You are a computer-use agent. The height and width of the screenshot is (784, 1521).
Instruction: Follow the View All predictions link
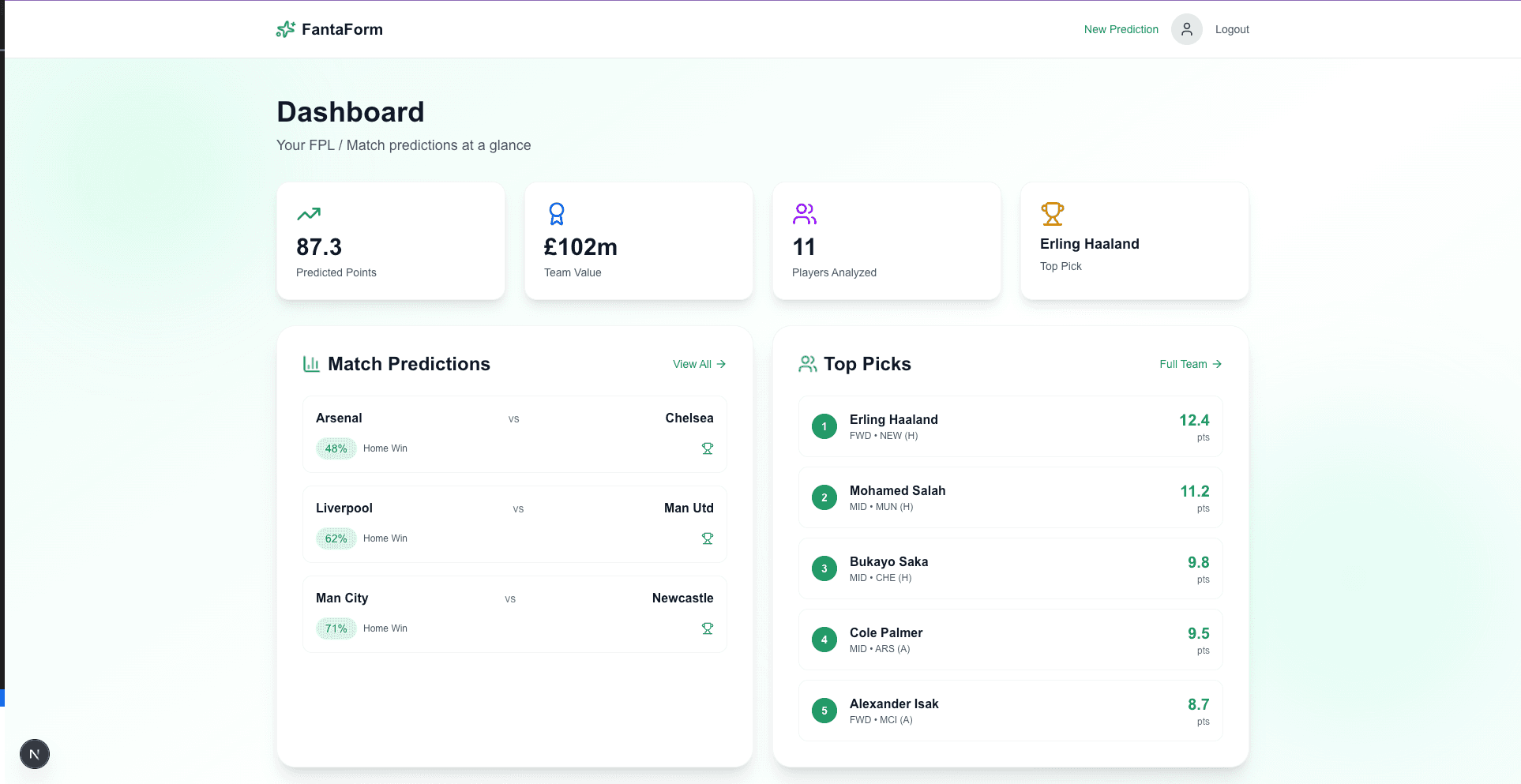(x=699, y=364)
